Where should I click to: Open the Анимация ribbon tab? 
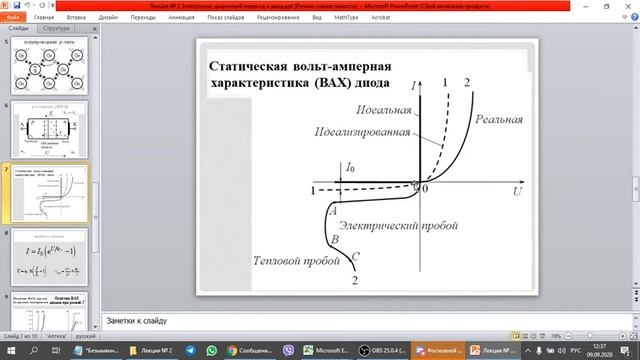pos(181,18)
